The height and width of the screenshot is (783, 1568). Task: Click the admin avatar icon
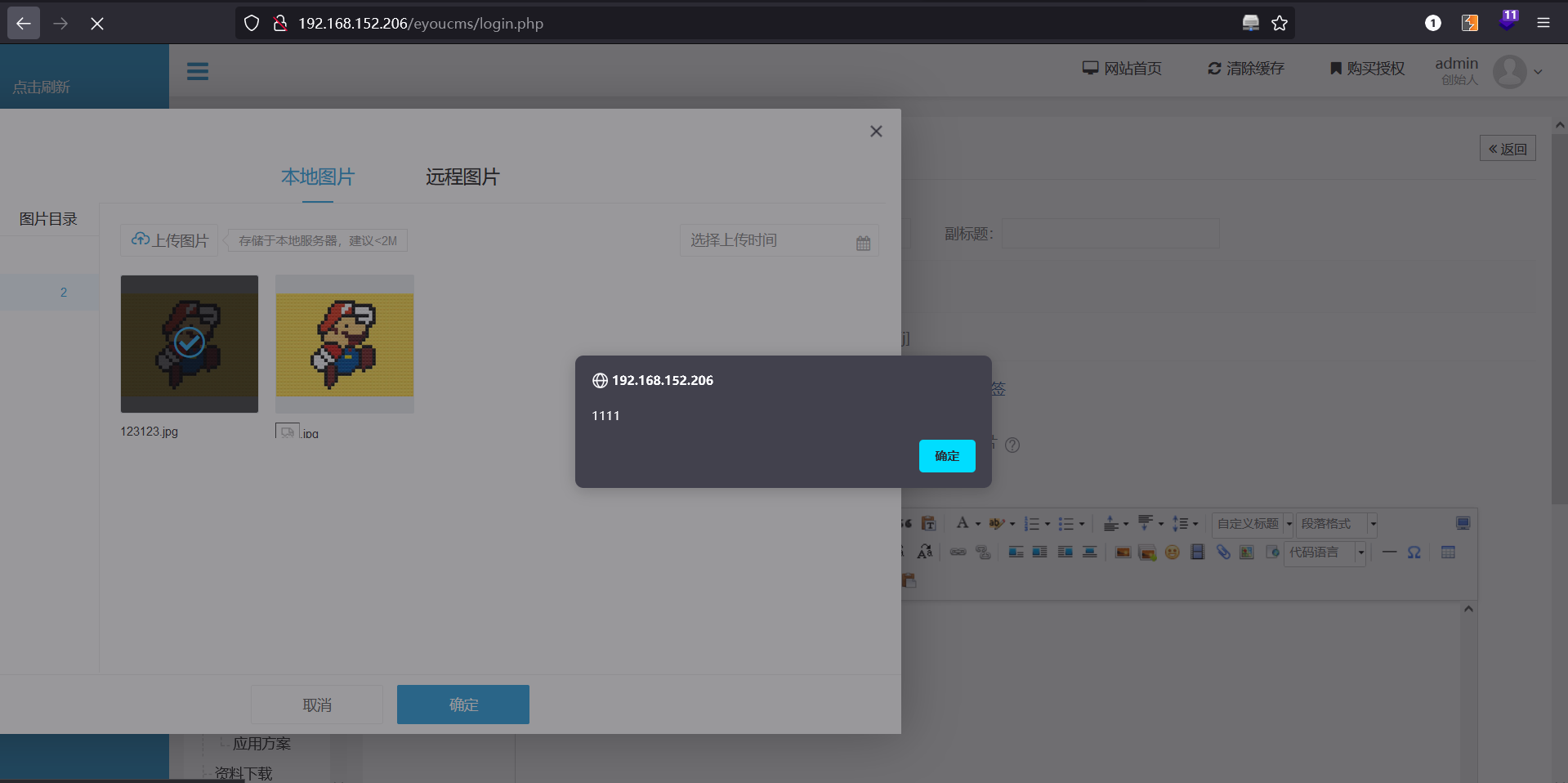1510,72
